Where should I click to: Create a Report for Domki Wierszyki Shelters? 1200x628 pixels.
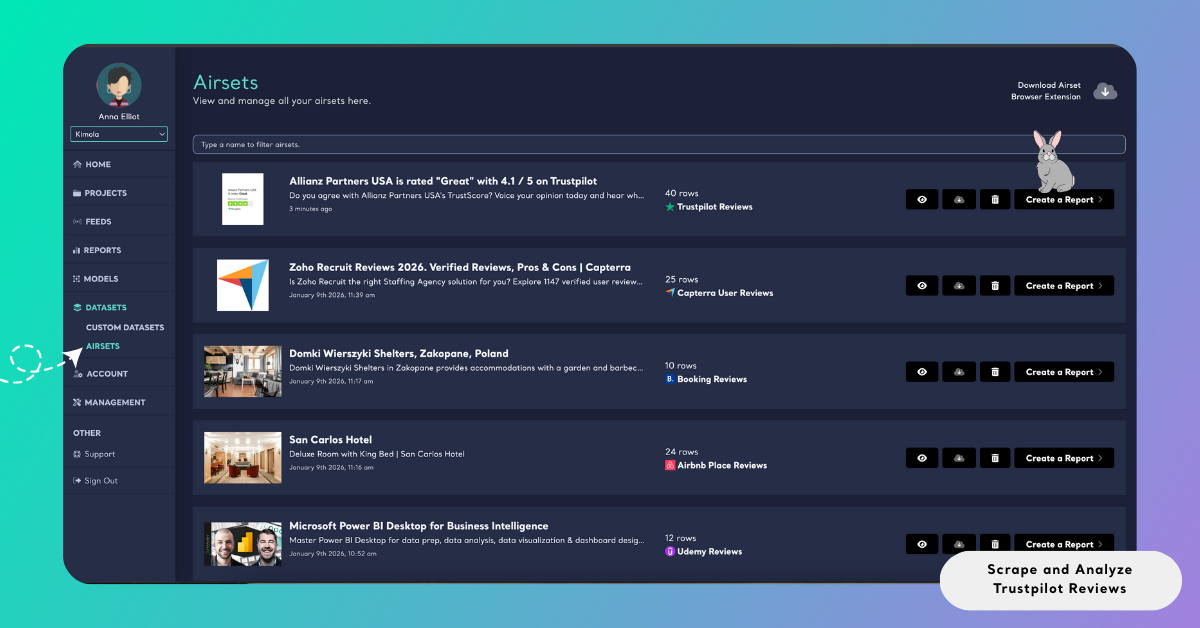tap(1064, 372)
